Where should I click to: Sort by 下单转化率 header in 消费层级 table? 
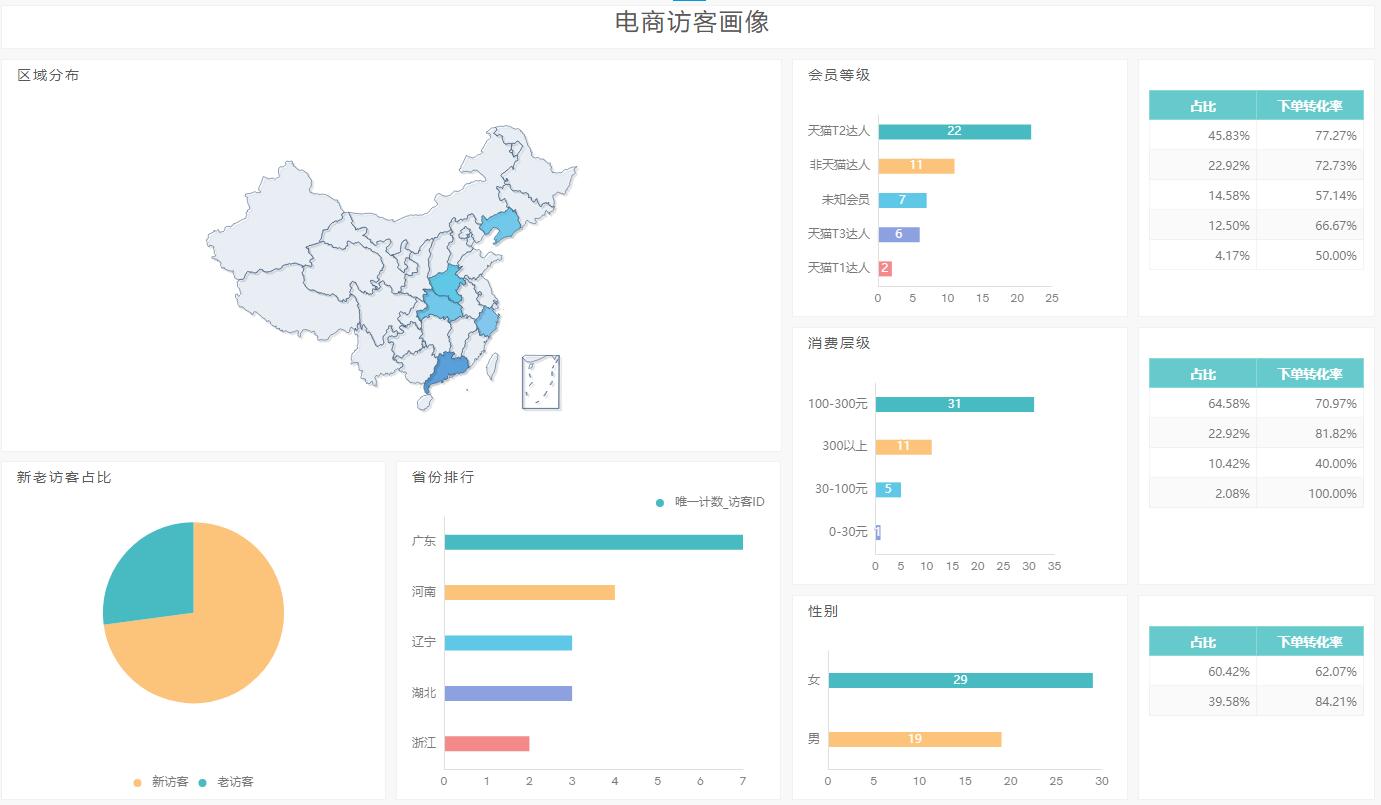click(x=1309, y=374)
